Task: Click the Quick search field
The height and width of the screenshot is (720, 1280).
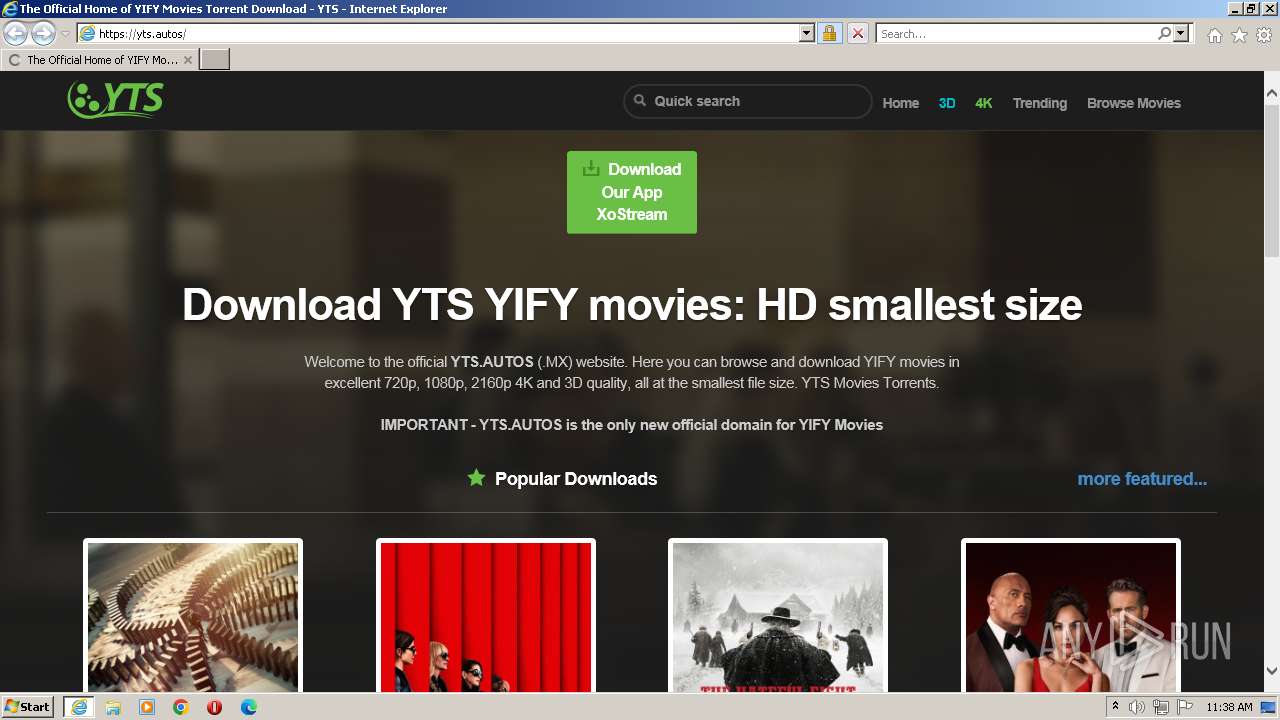Action: click(748, 101)
